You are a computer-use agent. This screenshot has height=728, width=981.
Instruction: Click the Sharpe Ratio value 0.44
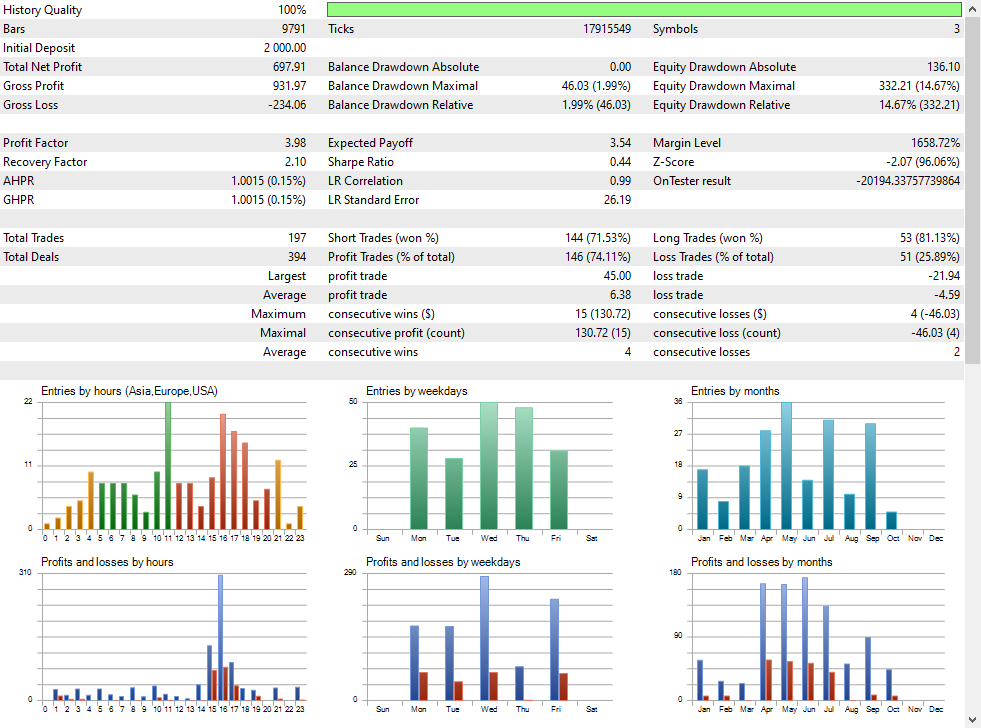tap(620, 162)
